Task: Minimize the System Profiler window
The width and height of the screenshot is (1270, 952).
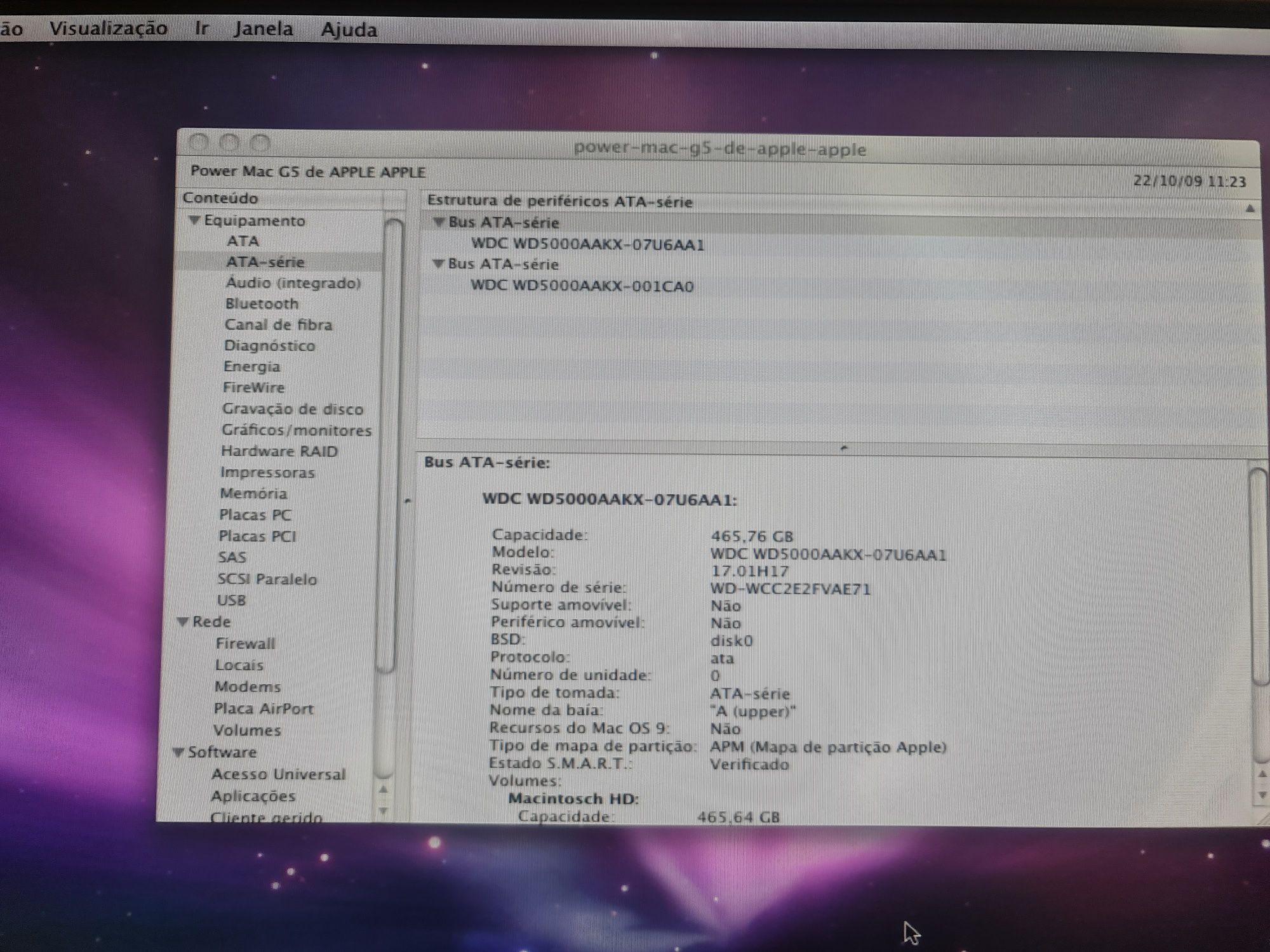Action: click(x=229, y=143)
